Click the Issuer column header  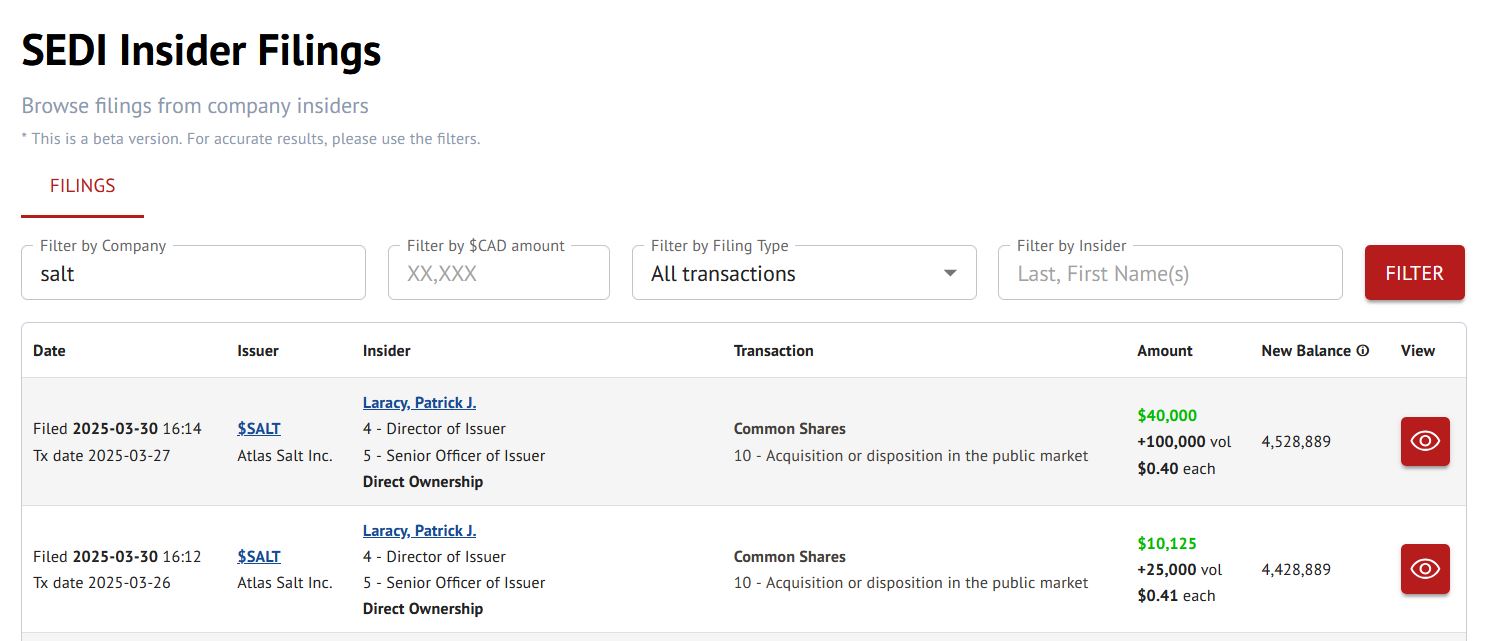point(258,351)
